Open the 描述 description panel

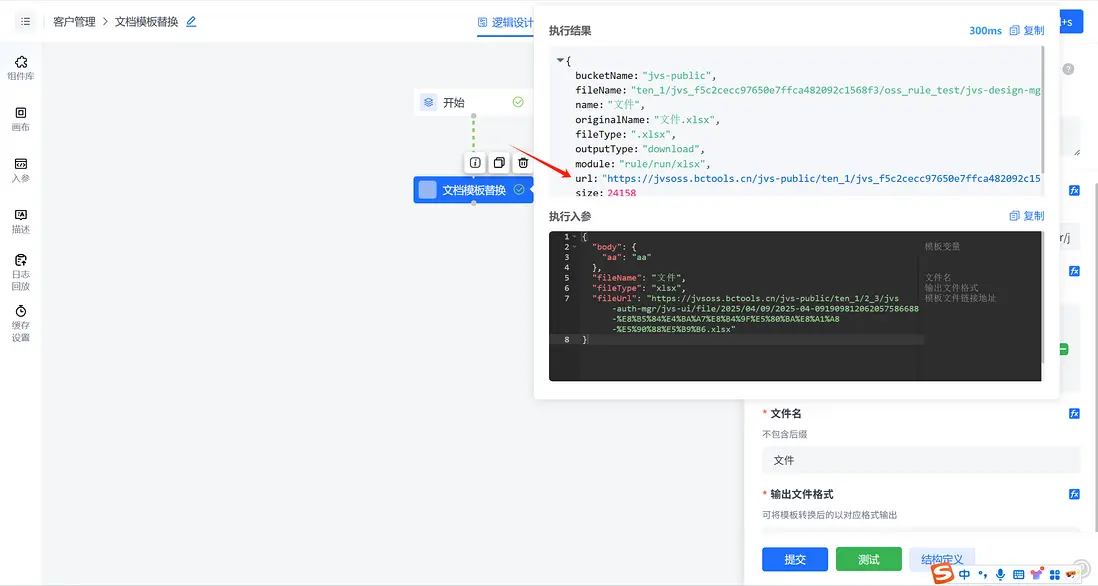point(20,221)
